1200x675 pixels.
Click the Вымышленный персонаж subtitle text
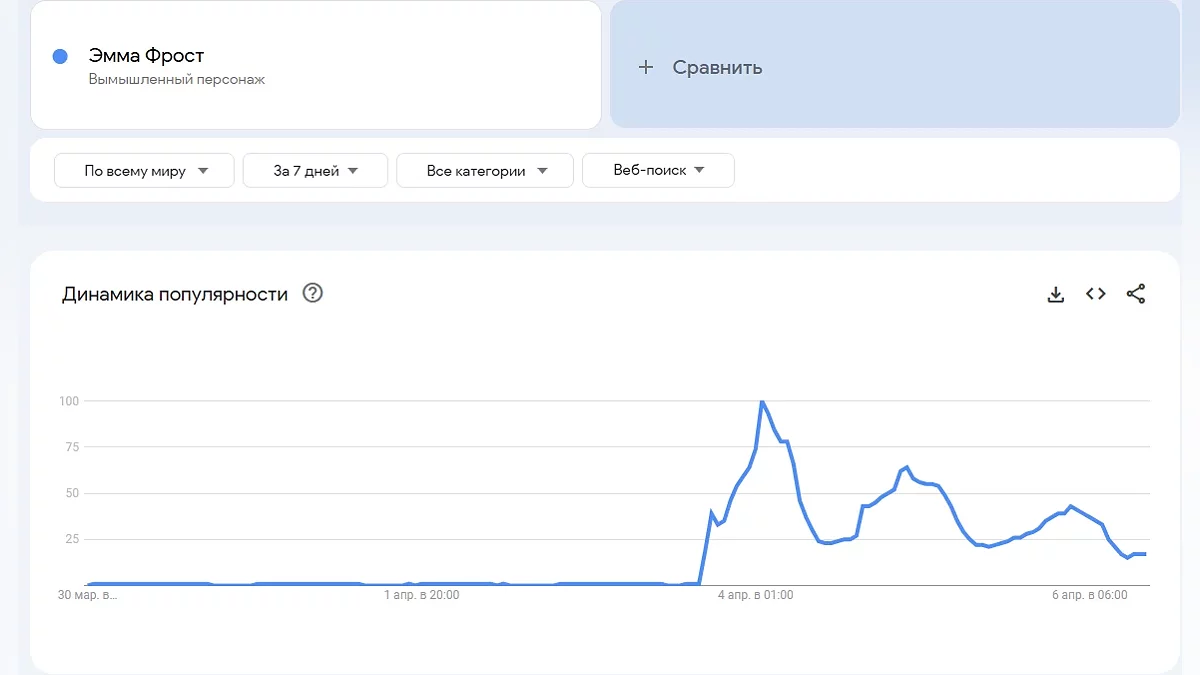click(x=177, y=79)
